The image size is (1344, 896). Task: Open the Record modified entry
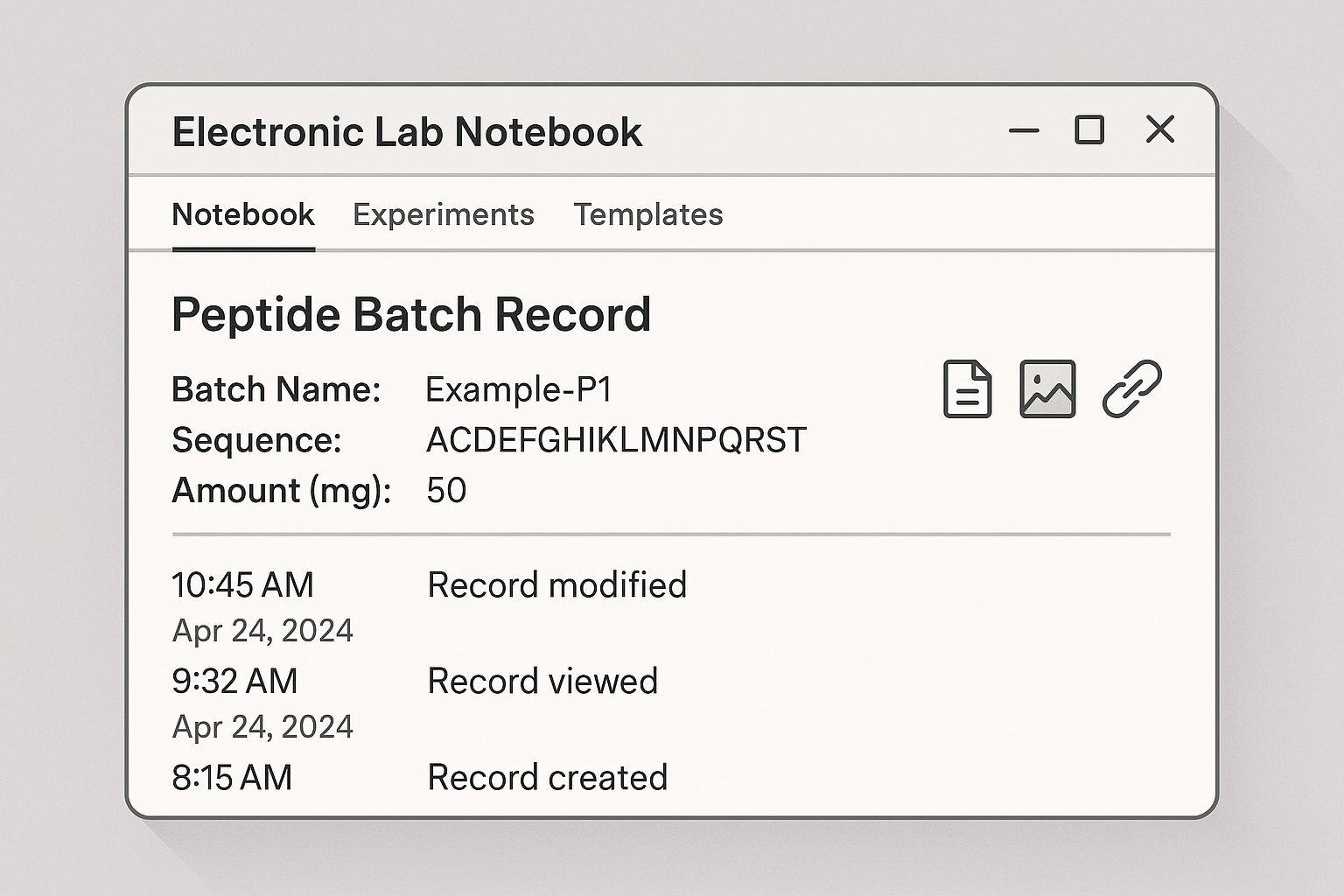[x=556, y=584]
